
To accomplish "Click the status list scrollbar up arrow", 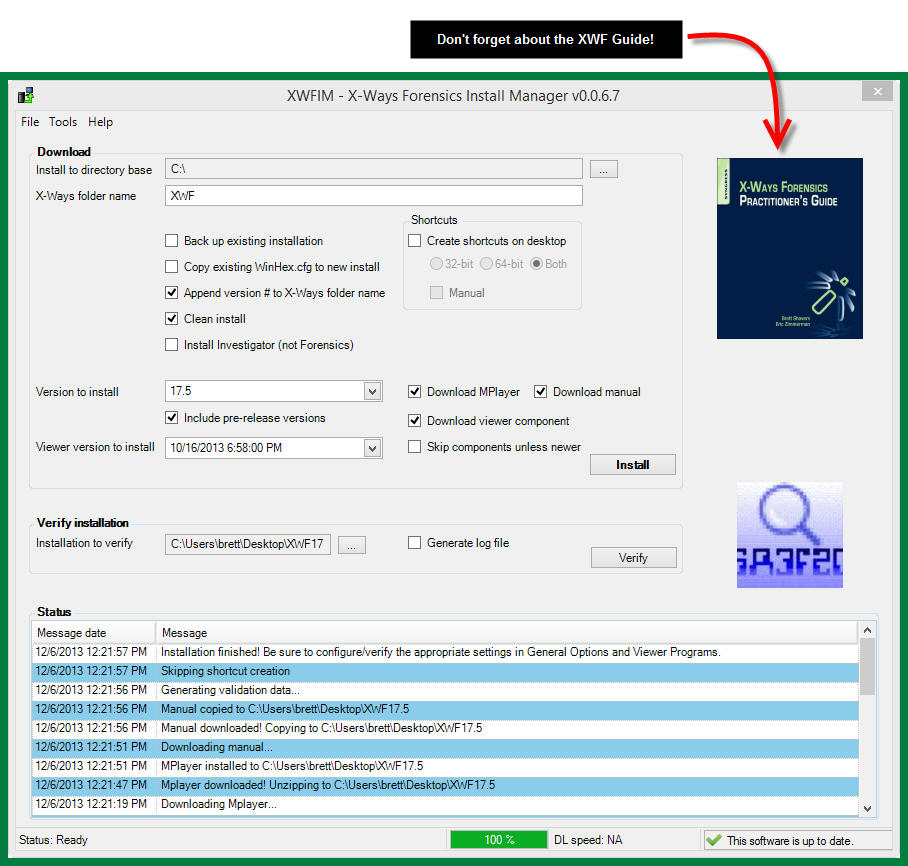I will point(866,630).
